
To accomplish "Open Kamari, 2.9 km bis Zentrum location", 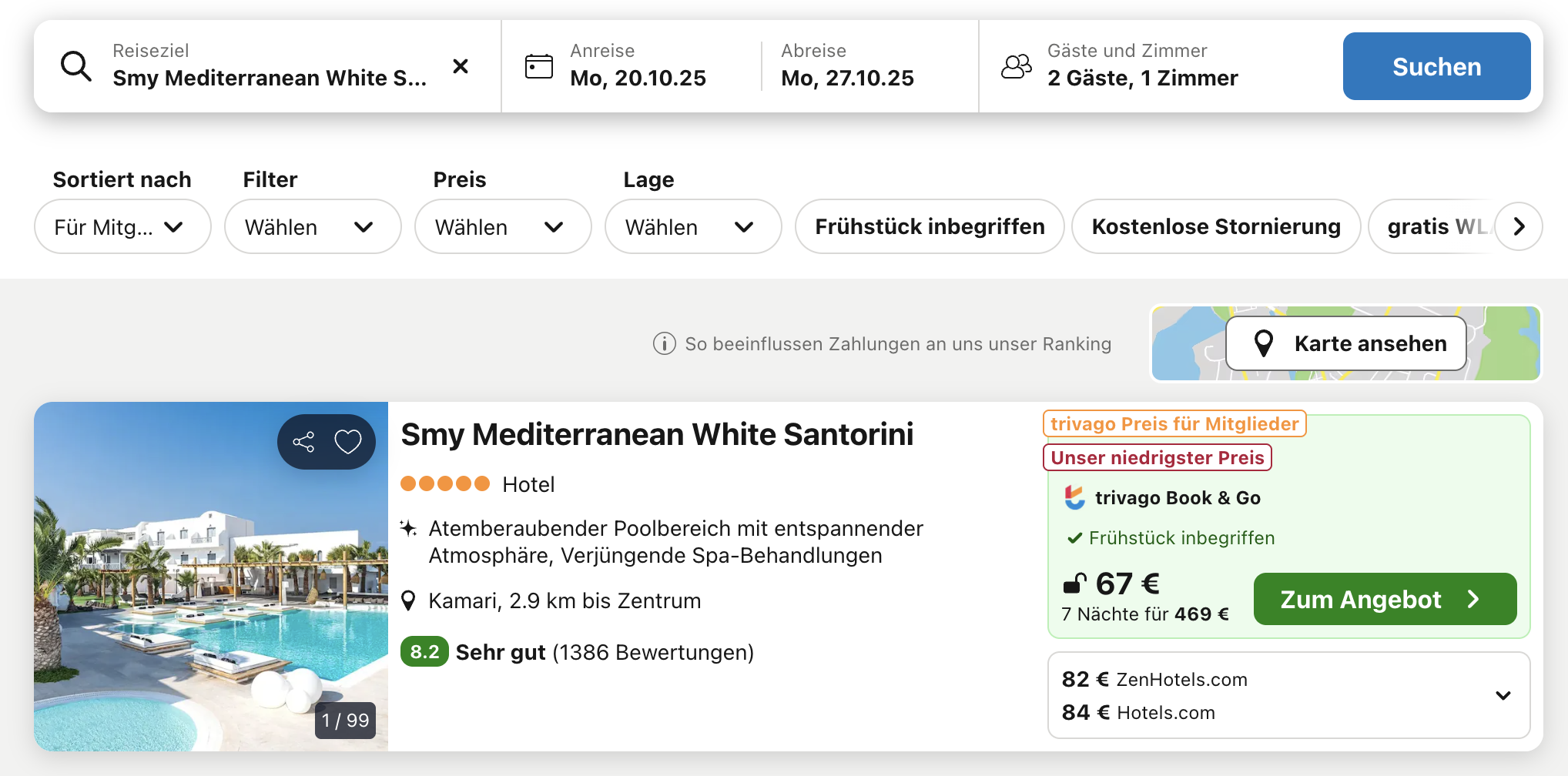I will pos(565,600).
